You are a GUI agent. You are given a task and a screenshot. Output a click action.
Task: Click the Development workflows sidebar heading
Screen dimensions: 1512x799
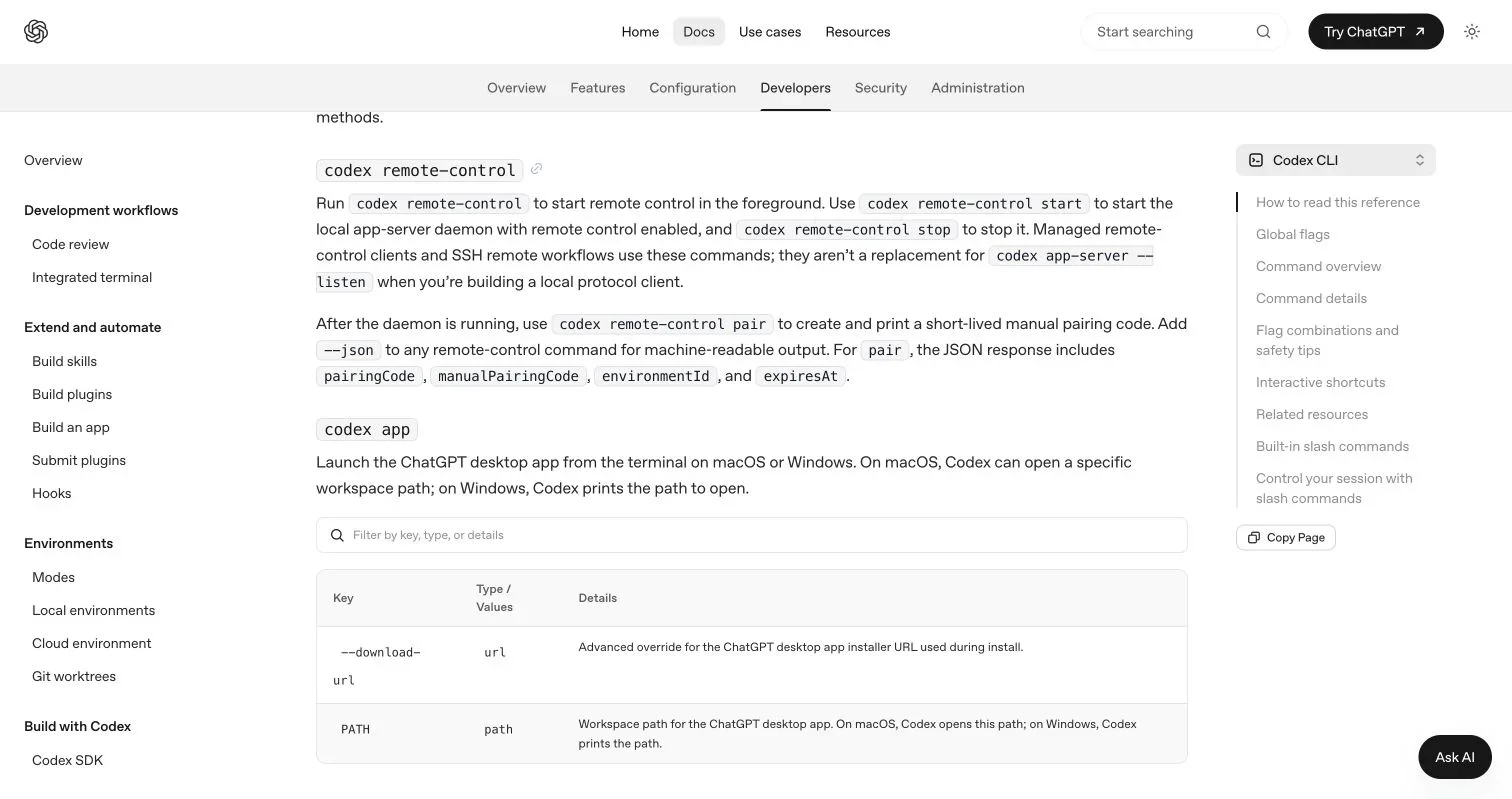101,210
